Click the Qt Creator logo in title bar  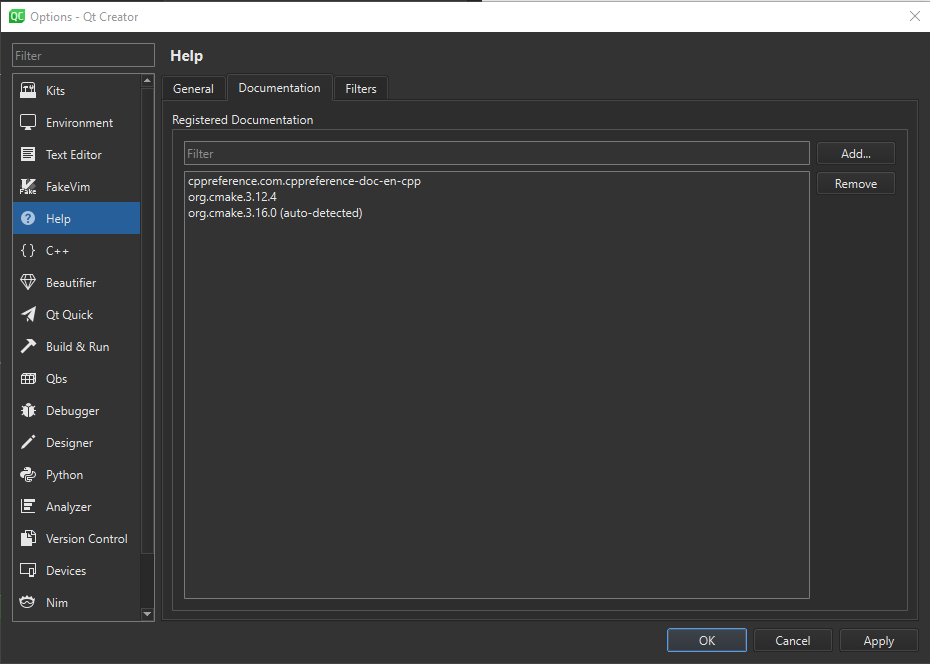point(17,16)
